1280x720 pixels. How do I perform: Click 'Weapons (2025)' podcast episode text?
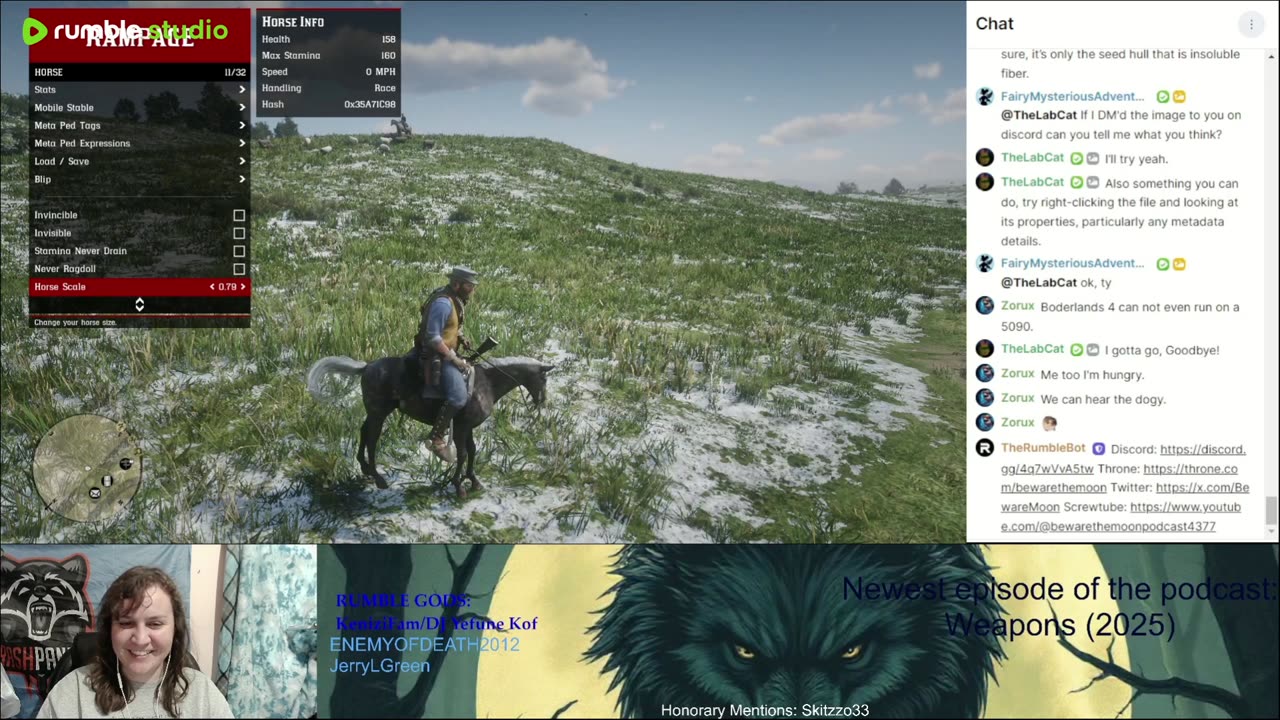coord(1059,625)
